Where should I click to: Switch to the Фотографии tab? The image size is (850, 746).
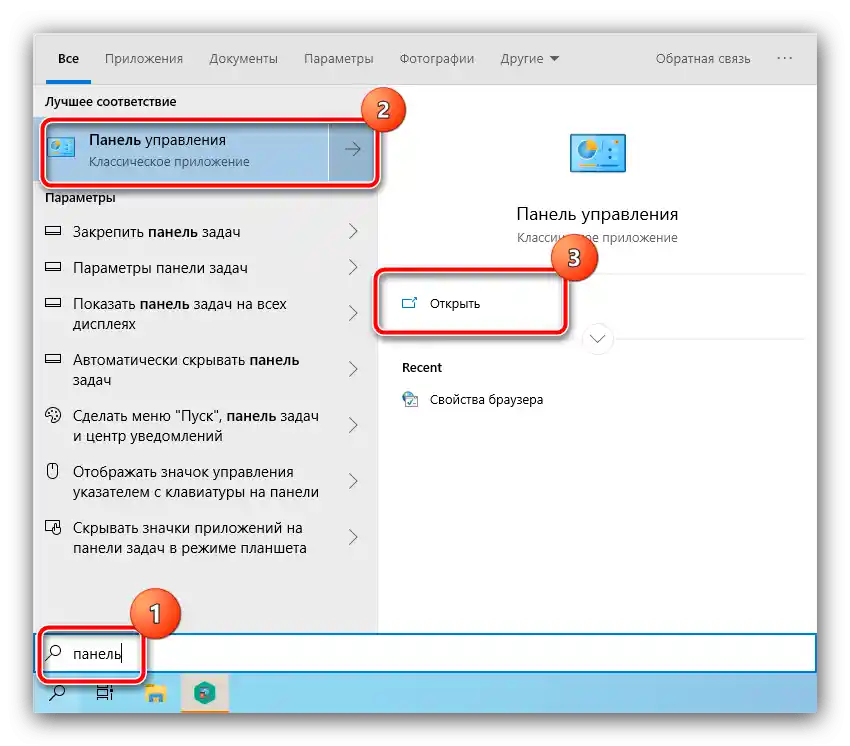point(436,59)
